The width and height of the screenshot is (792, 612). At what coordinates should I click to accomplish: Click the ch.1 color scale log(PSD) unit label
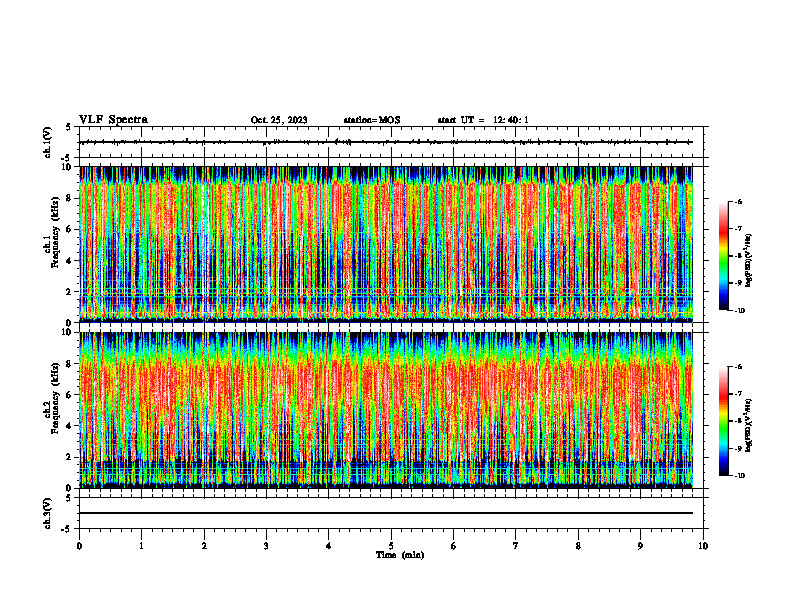tap(749, 261)
